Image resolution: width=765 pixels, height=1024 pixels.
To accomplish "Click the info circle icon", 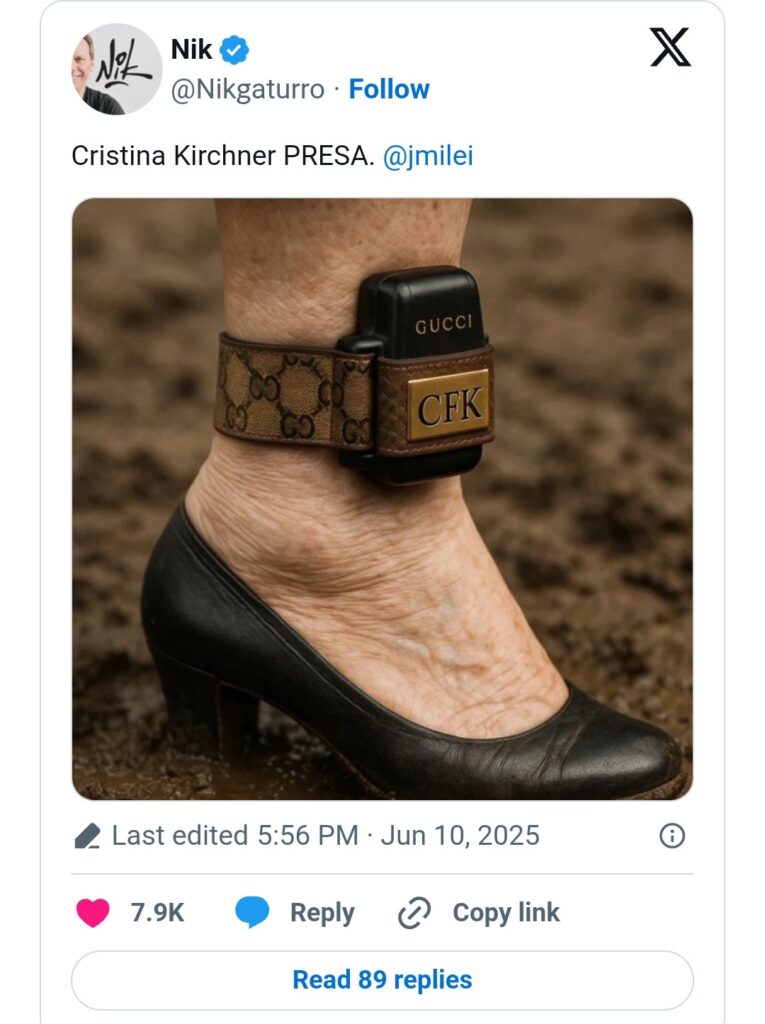I will click(672, 835).
